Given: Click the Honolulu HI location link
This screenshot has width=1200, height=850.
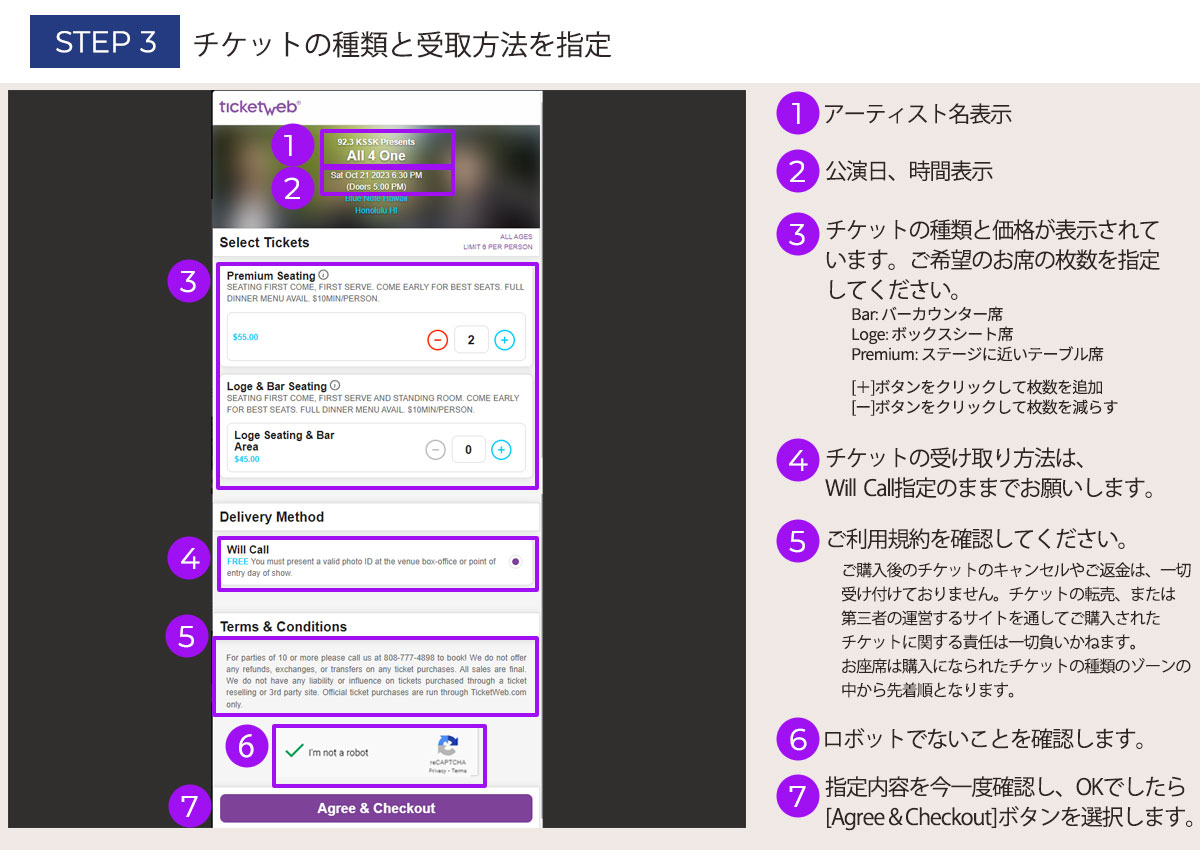Looking at the screenshot, I should click(x=376, y=212).
